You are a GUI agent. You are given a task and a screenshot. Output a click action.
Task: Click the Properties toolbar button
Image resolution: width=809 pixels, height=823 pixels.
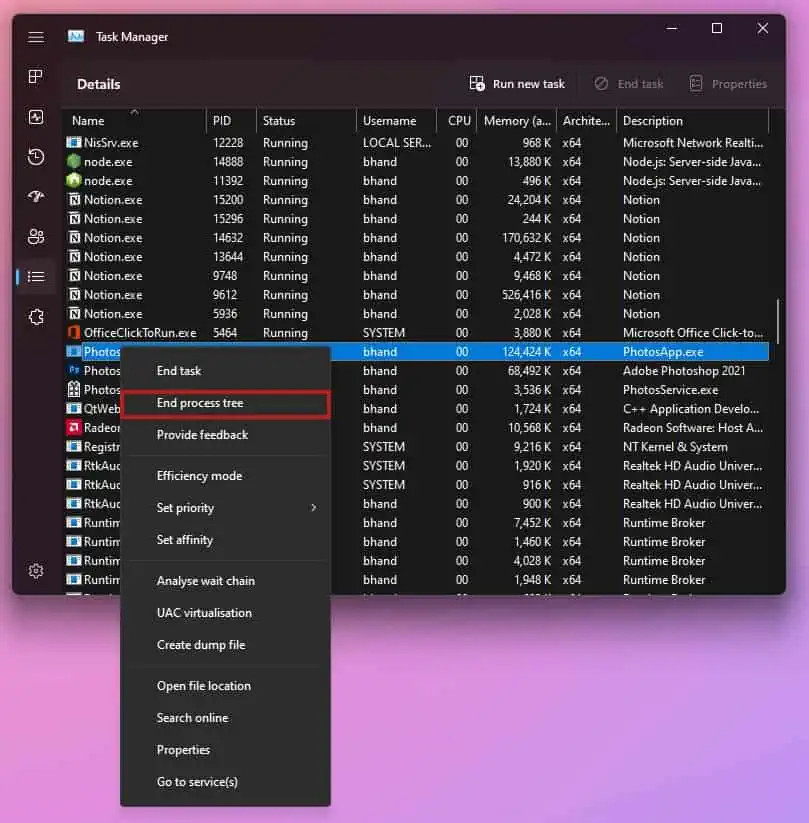pyautogui.click(x=728, y=84)
